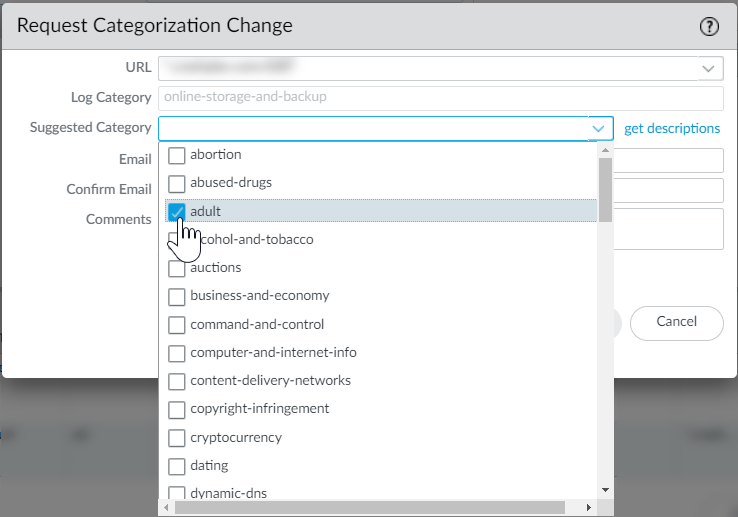
Task: Click the horizontal scroll left arrow
Action: click(166, 507)
